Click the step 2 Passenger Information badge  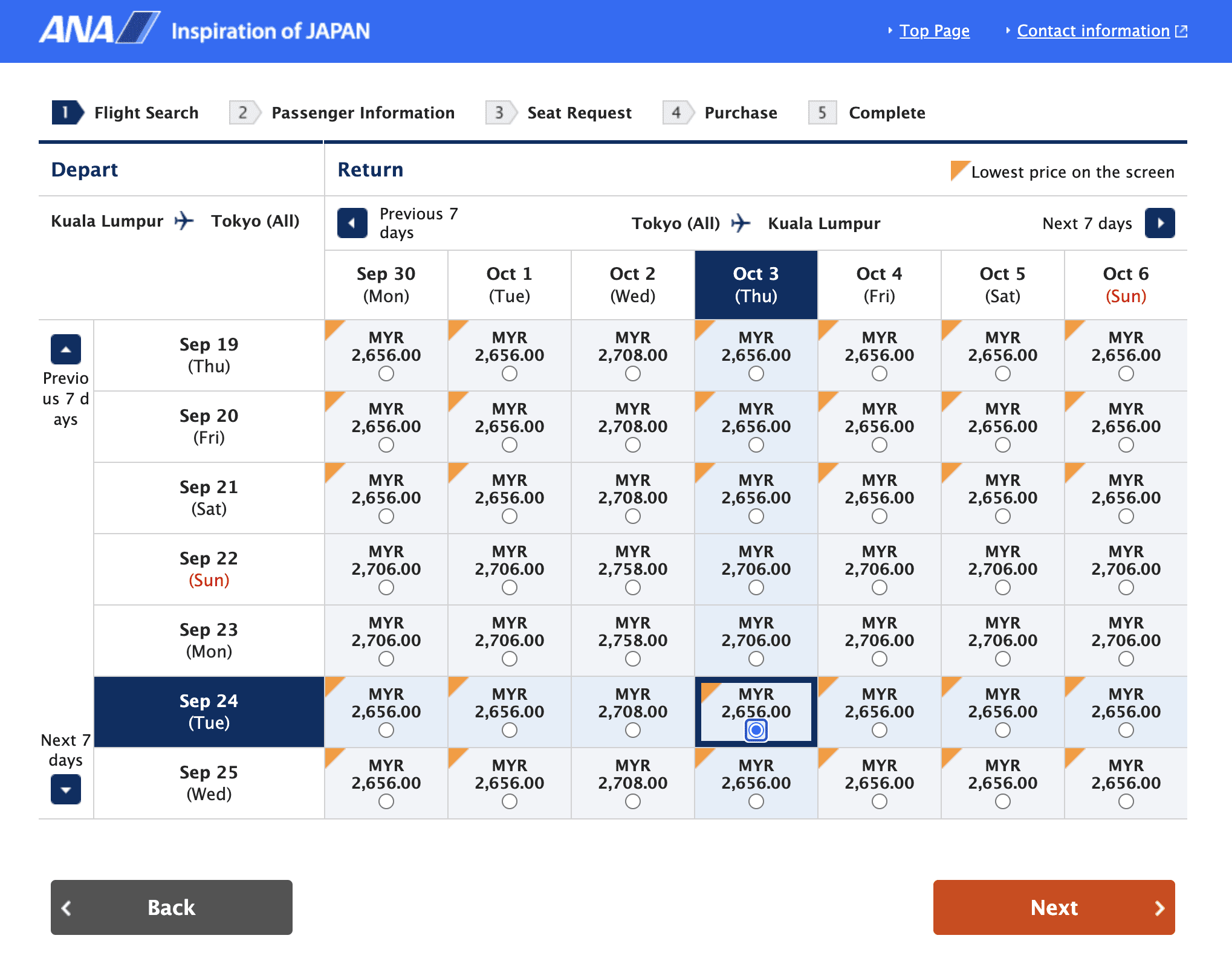click(x=244, y=112)
